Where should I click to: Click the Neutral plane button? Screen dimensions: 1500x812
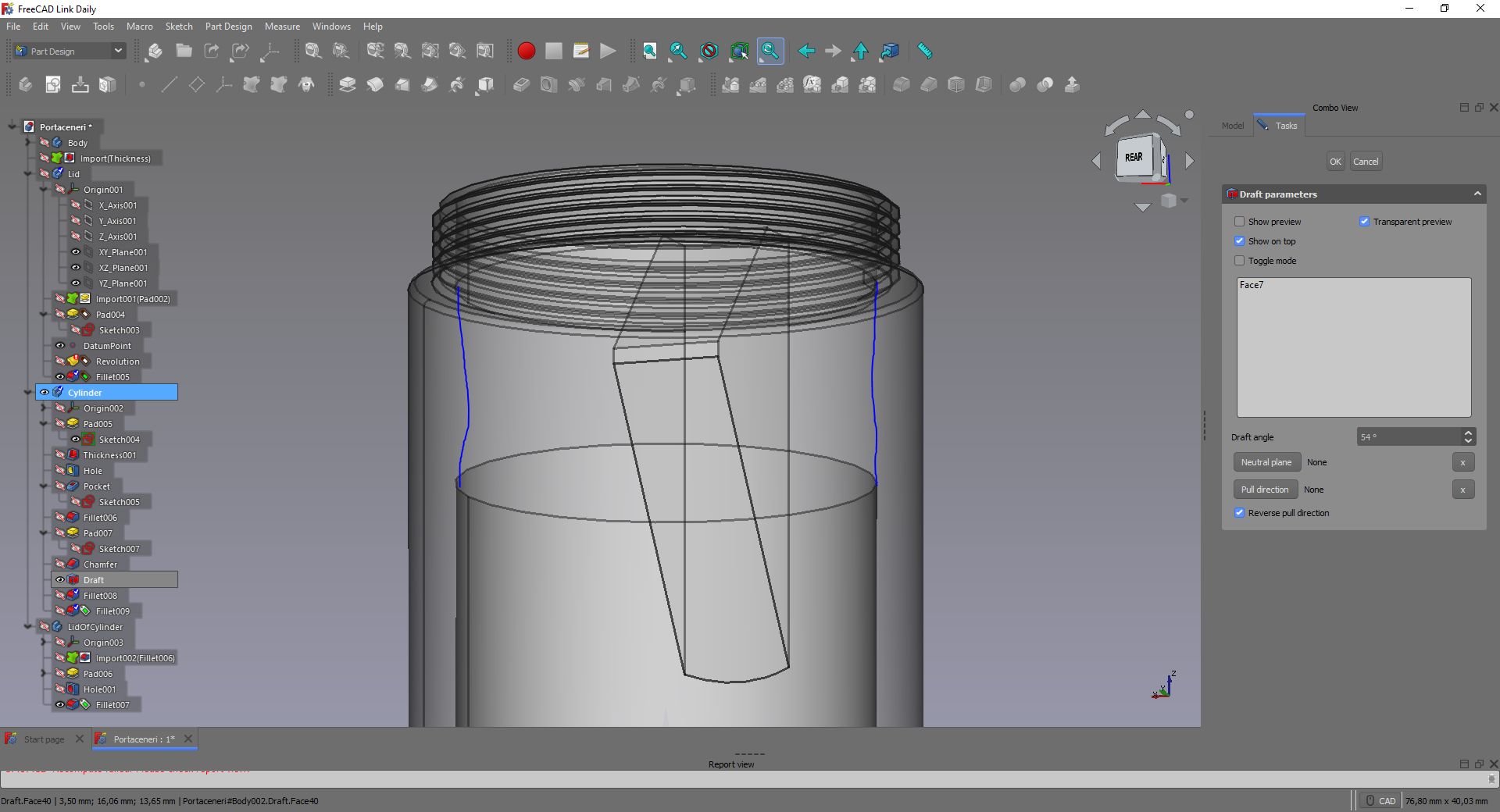click(x=1266, y=461)
